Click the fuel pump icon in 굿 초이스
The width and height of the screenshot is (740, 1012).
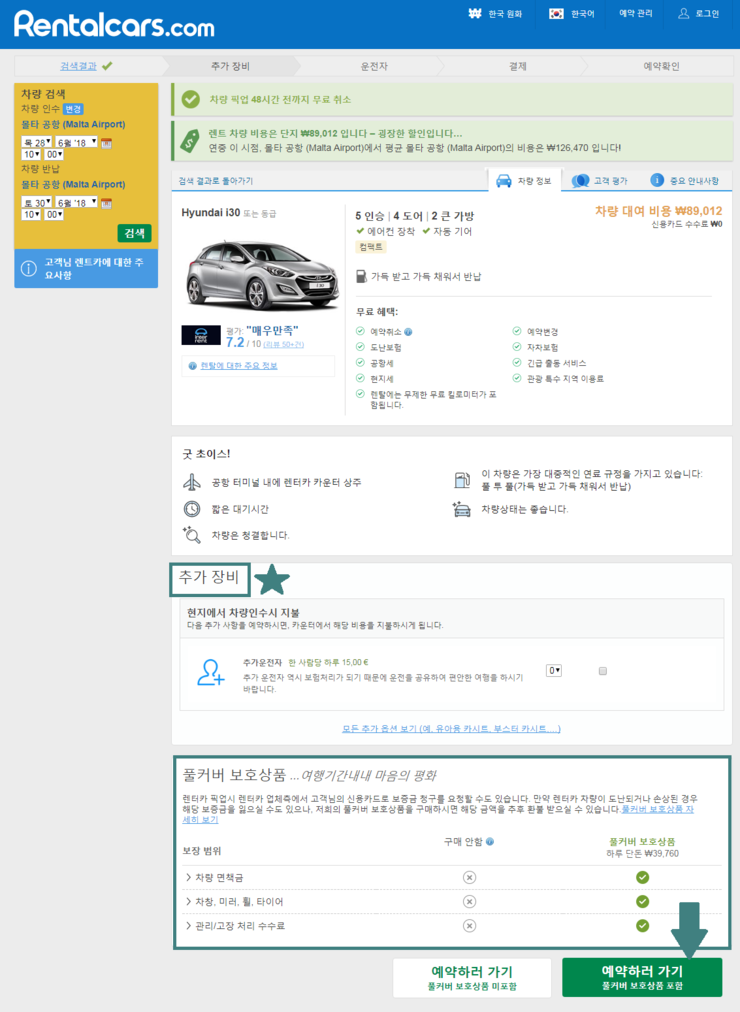(462, 480)
